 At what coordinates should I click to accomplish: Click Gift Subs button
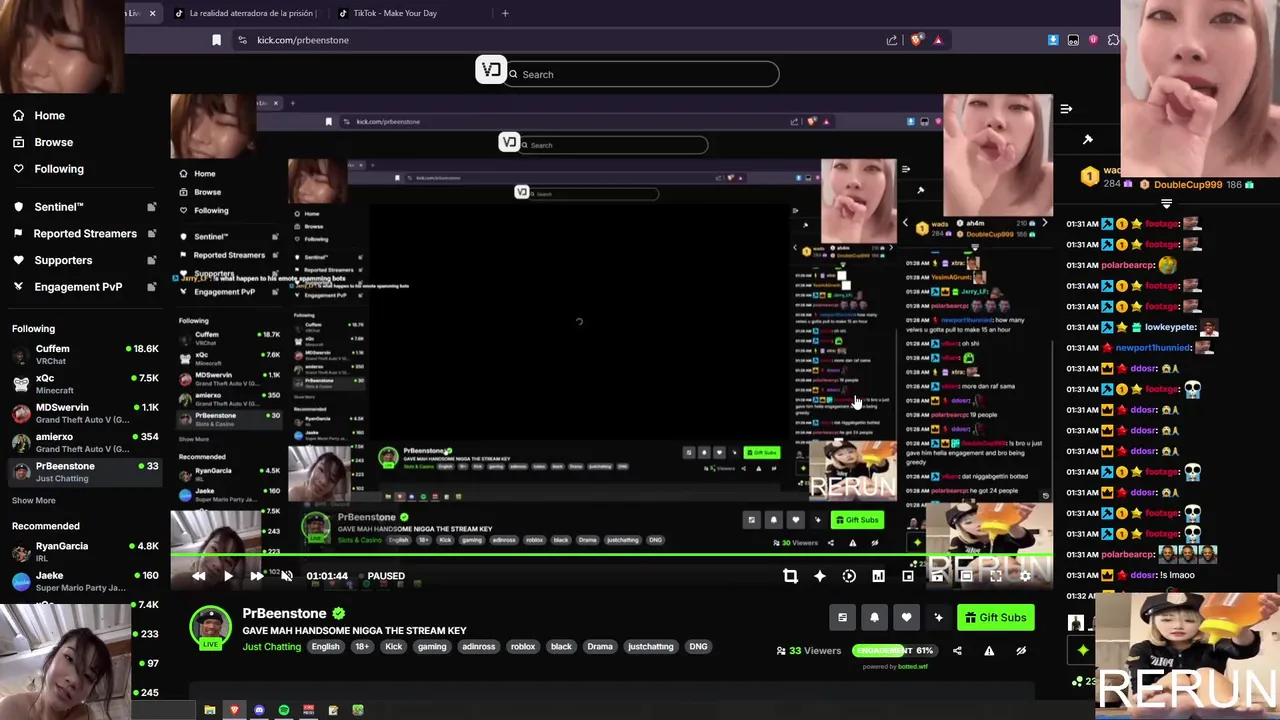pos(995,618)
